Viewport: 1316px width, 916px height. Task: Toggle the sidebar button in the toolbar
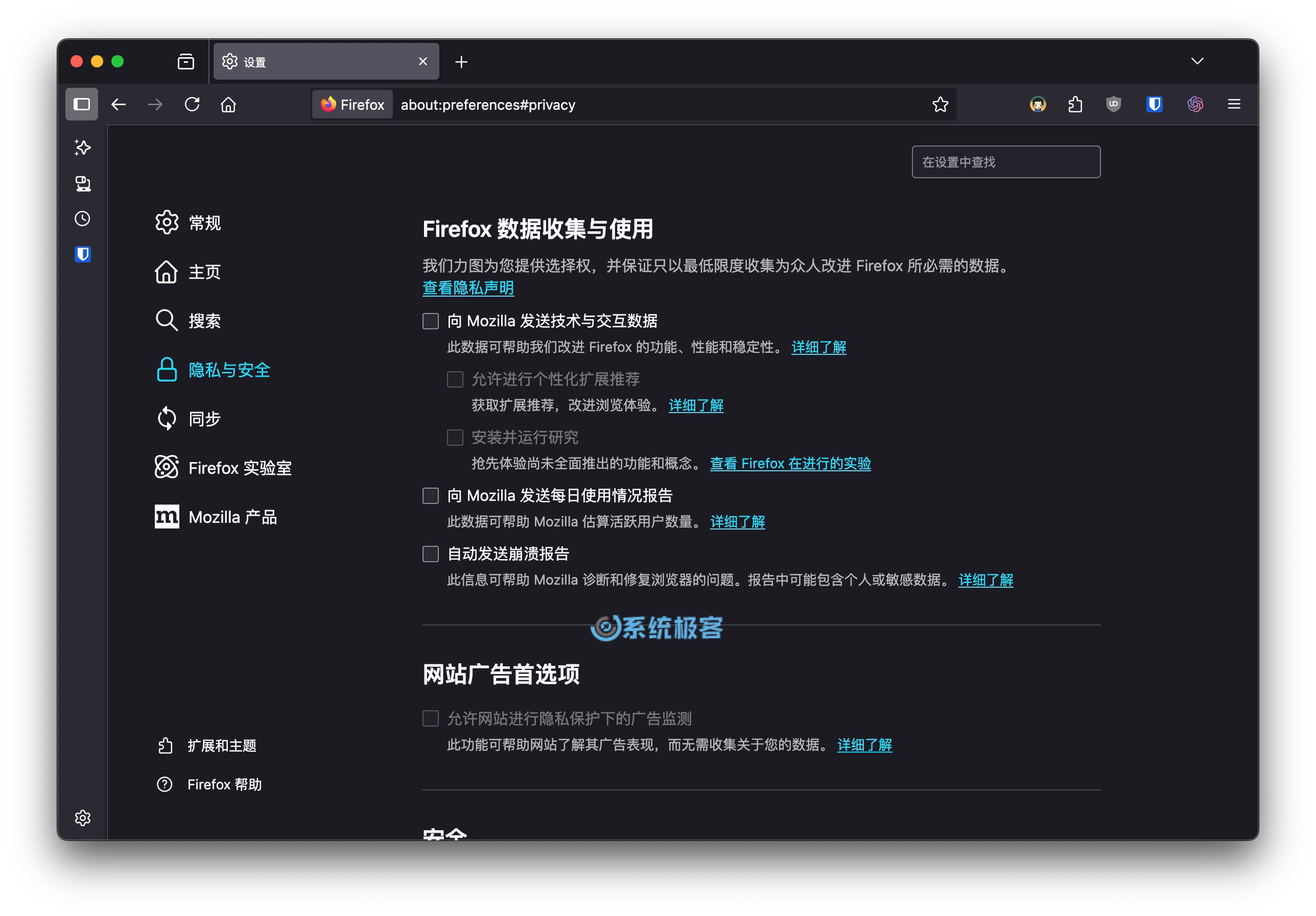coord(81,104)
